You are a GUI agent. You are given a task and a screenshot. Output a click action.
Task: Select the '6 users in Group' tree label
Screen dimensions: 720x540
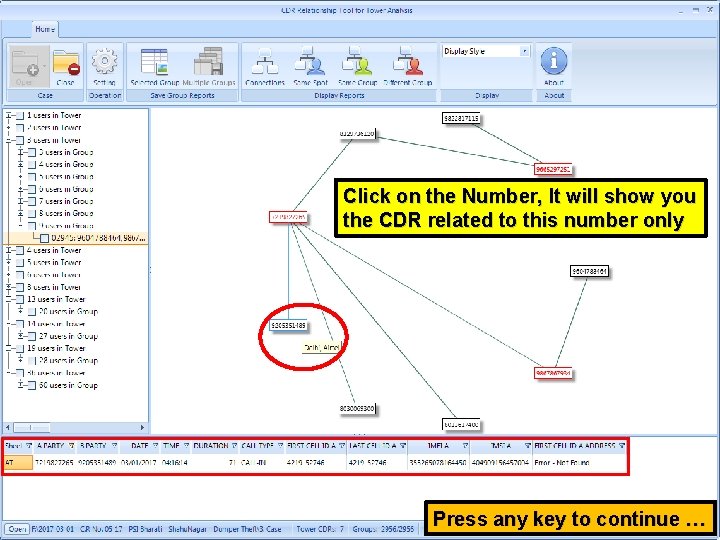66,189
